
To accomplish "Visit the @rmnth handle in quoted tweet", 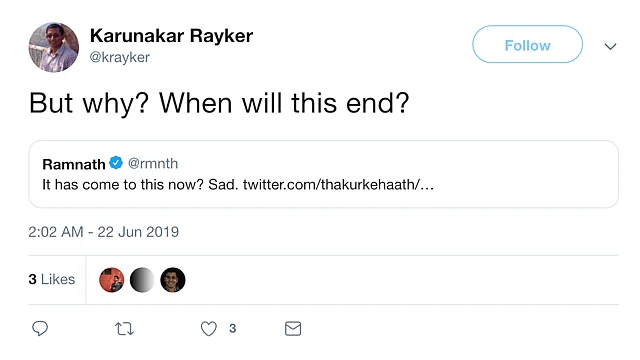I will pos(153,163).
